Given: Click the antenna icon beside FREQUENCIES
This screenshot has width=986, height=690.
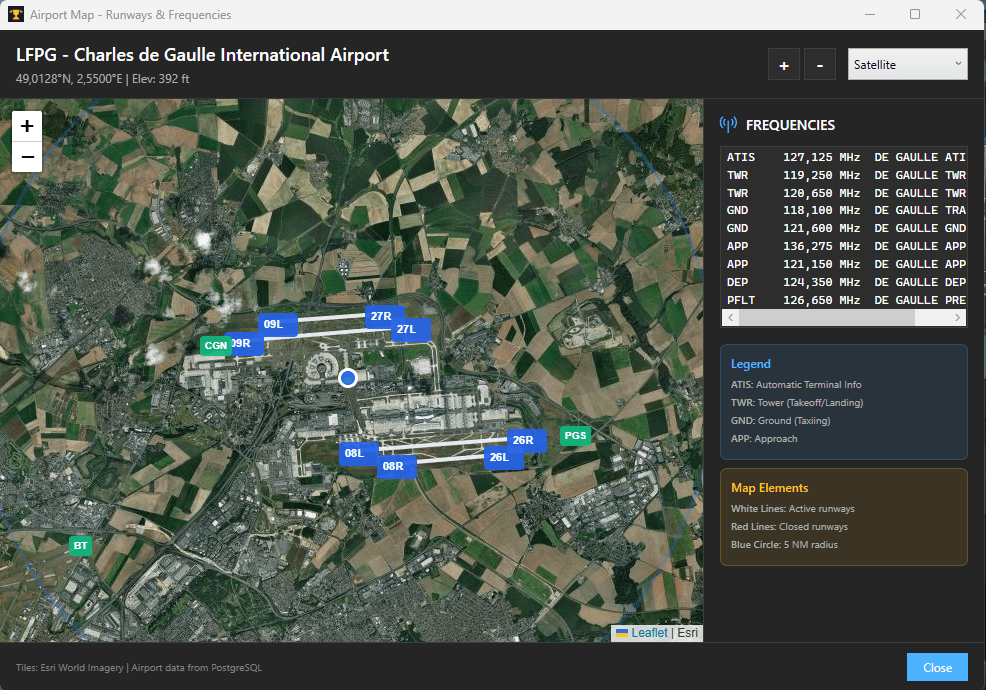Looking at the screenshot, I should (x=728, y=125).
